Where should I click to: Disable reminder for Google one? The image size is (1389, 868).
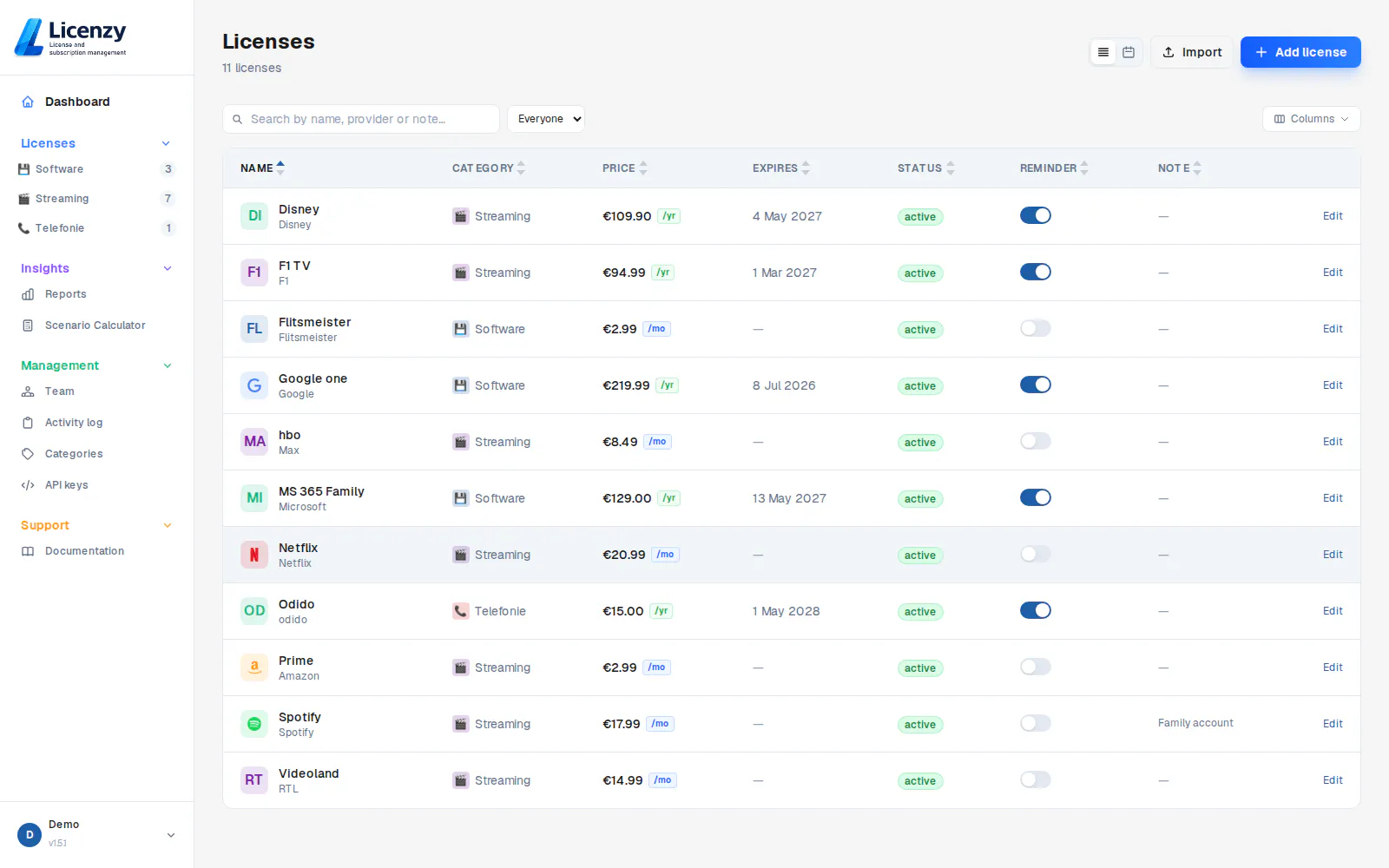coord(1035,385)
